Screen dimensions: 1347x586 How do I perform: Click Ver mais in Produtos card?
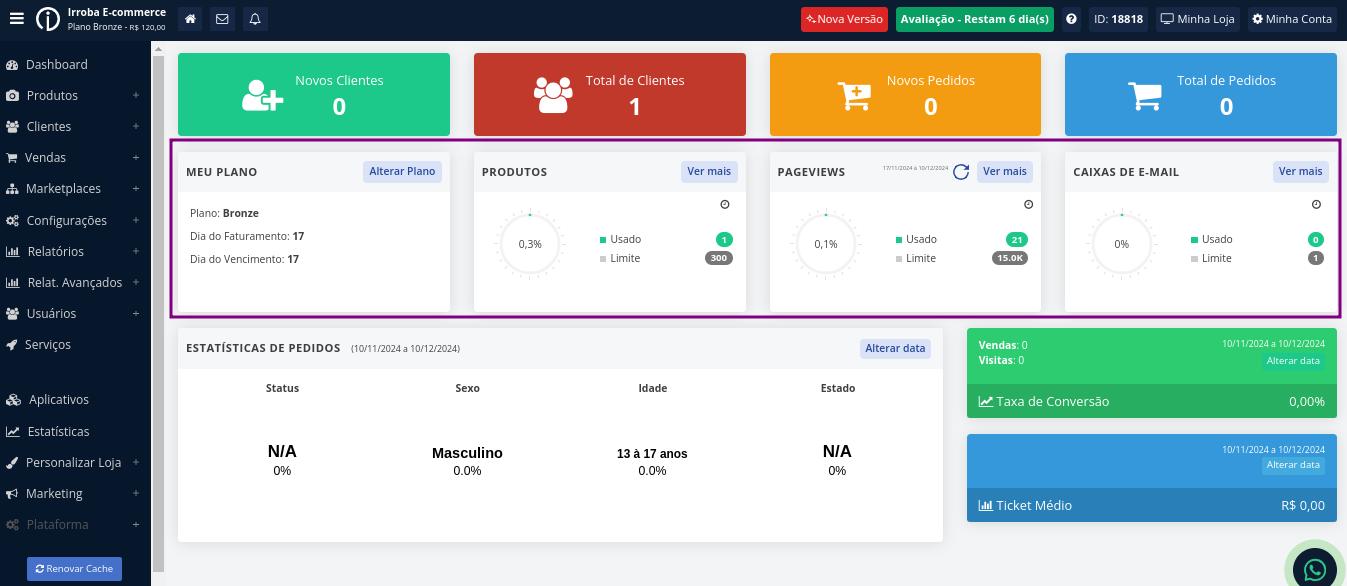coord(709,172)
